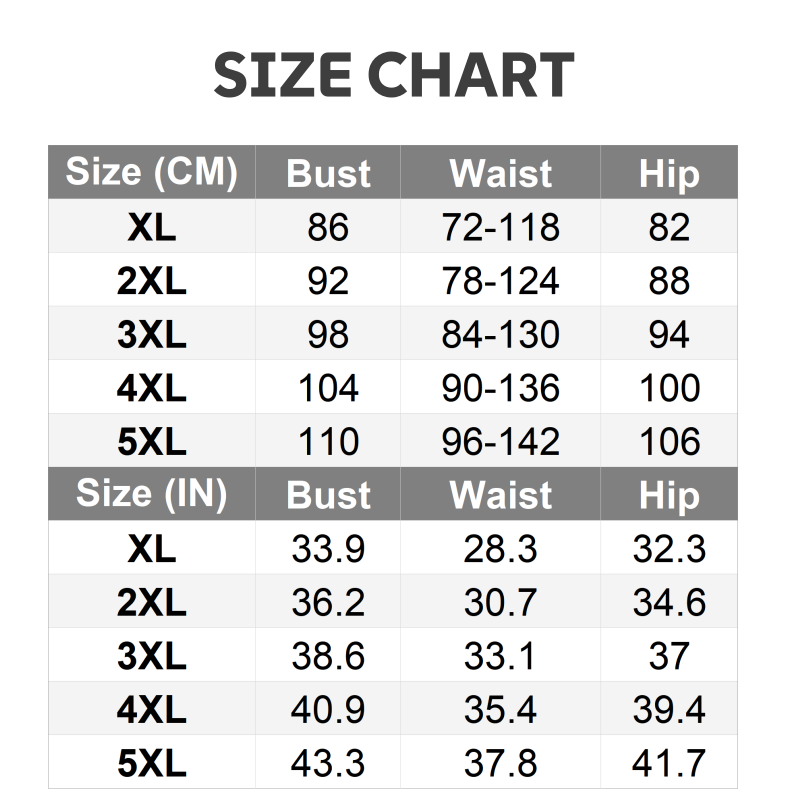Select the Size (IN) header cell
The image size is (800, 800).
click(x=152, y=494)
